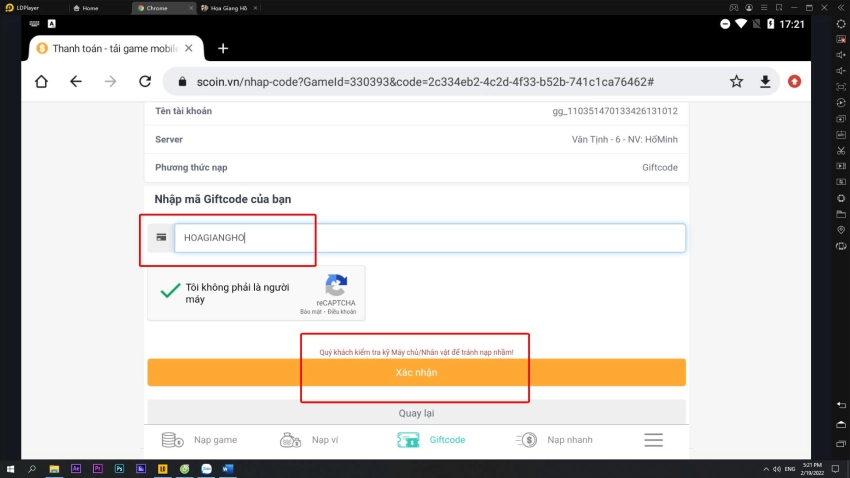Open a new Chrome tab with plus

pyautogui.click(x=223, y=48)
